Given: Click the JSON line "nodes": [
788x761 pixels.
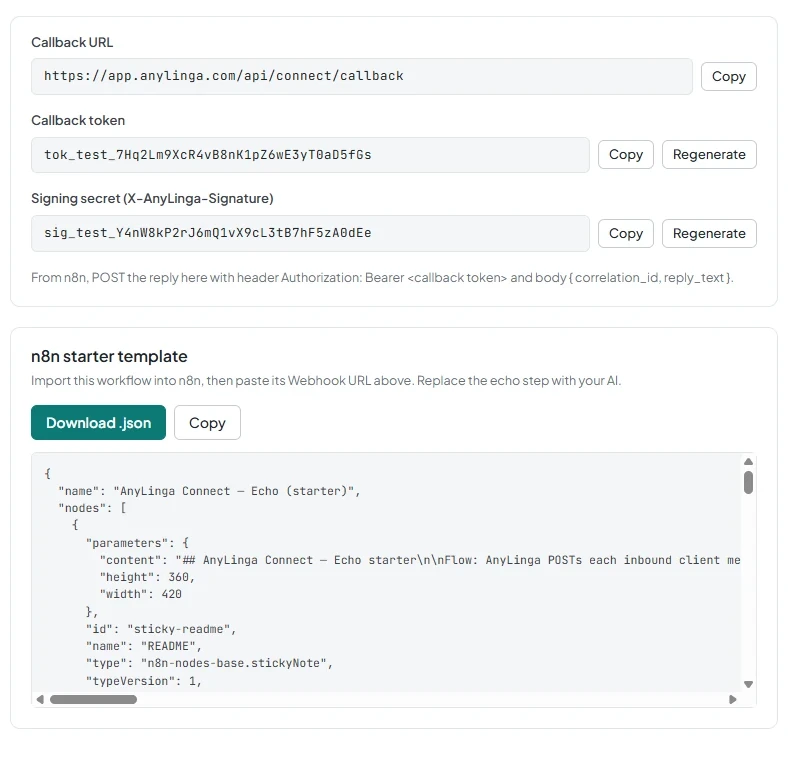Looking at the screenshot, I should 92,508.
